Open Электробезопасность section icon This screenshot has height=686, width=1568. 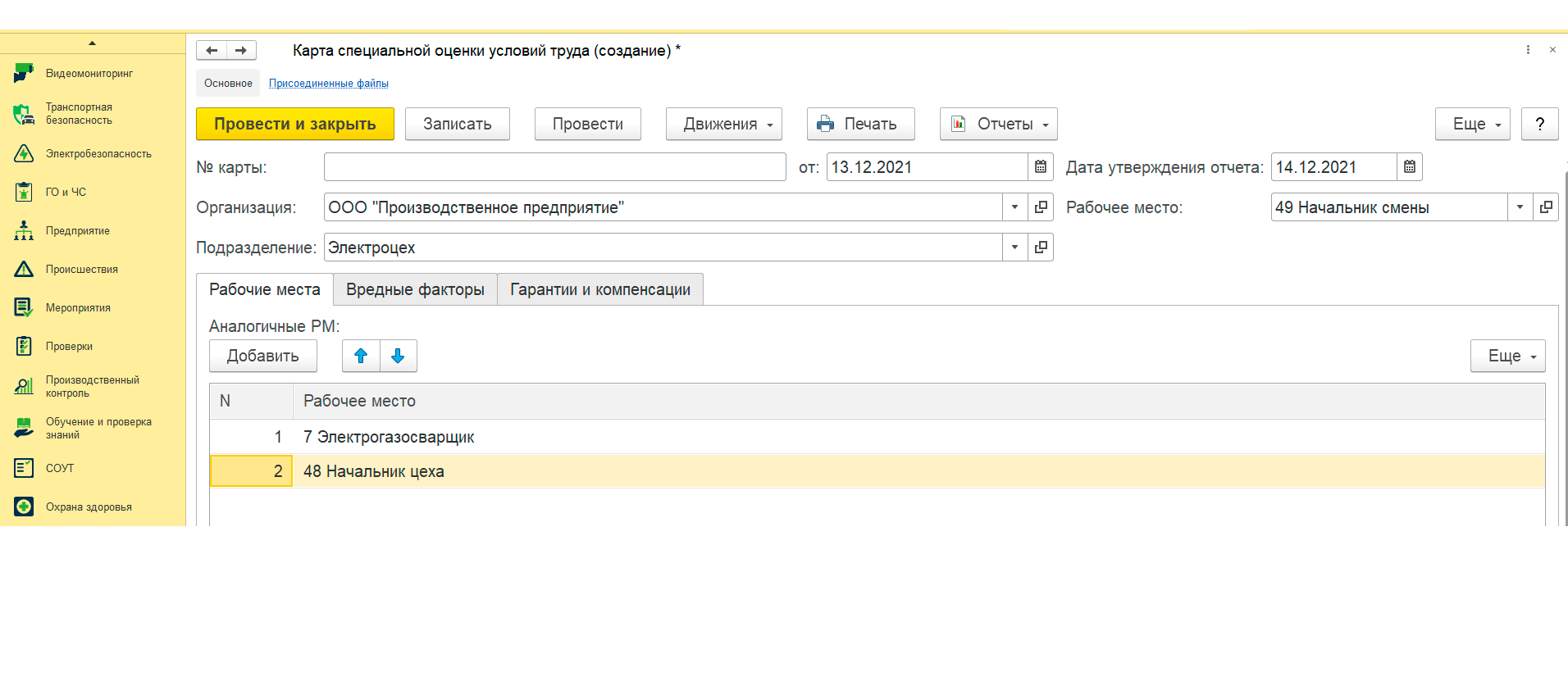[24, 153]
